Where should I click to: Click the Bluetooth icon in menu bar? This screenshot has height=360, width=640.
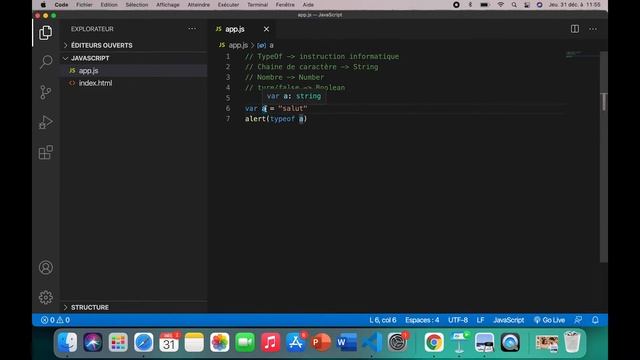(470, 5)
